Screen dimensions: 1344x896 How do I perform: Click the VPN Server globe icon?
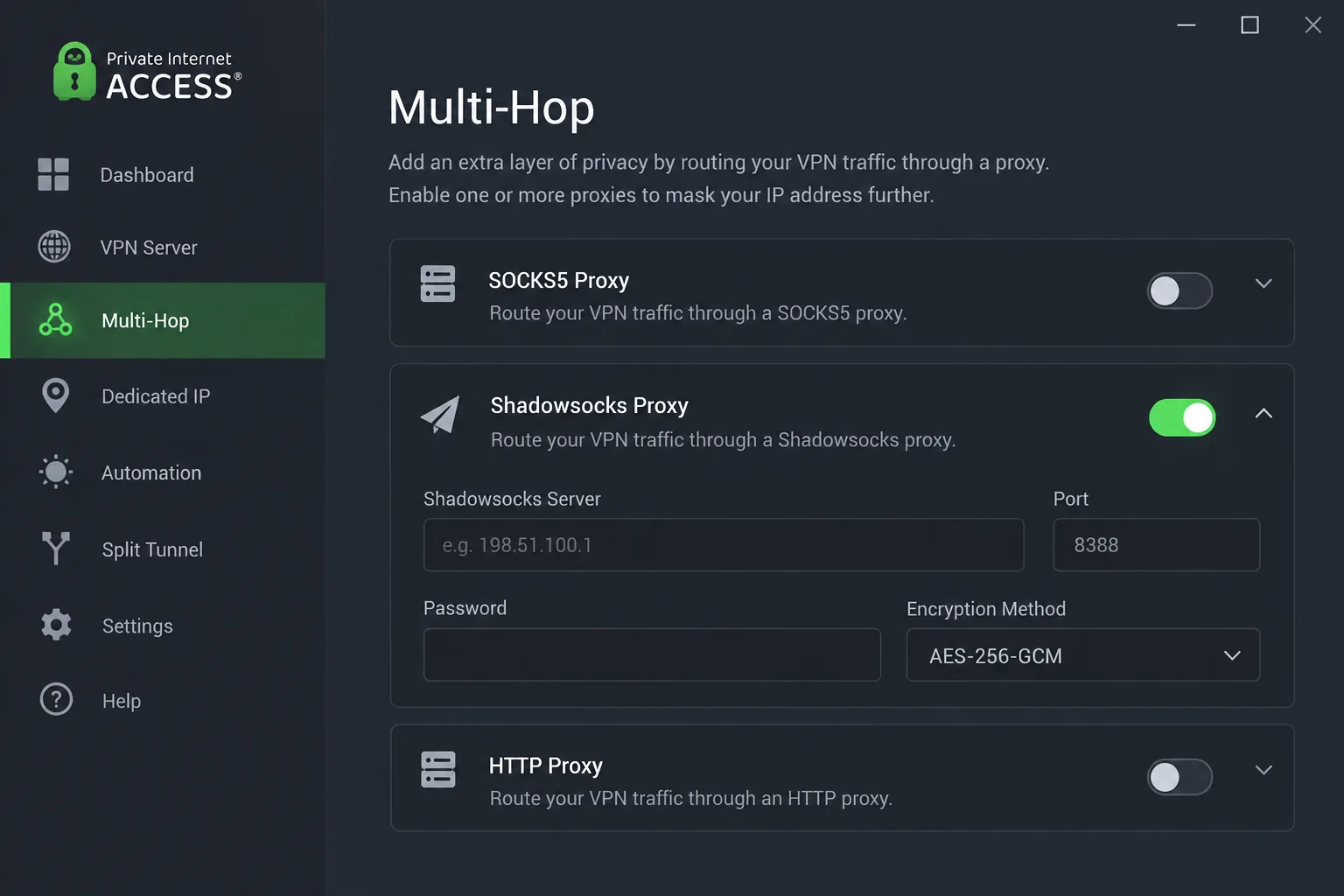(54, 247)
